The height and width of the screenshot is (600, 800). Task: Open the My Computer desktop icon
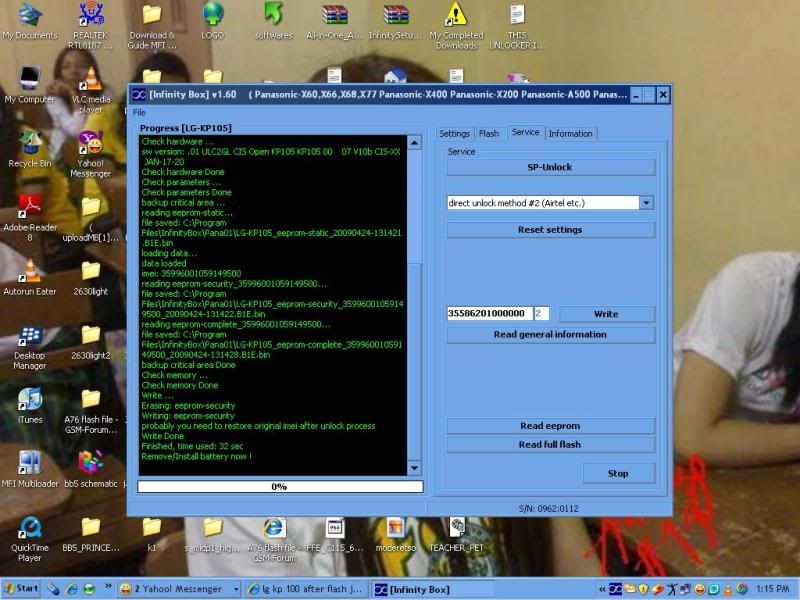30,85
